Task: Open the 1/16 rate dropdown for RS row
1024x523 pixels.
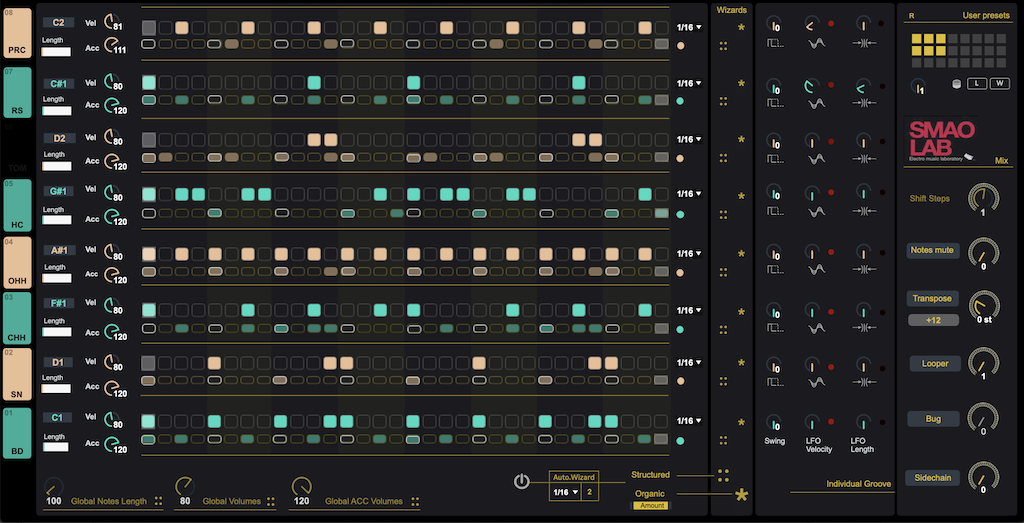Action: coord(689,83)
